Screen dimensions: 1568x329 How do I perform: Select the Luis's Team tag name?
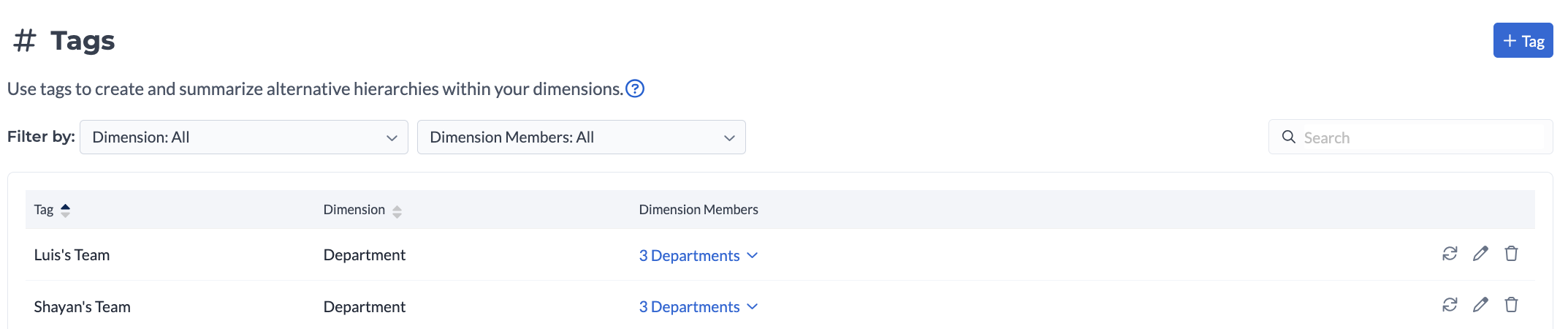tap(72, 255)
